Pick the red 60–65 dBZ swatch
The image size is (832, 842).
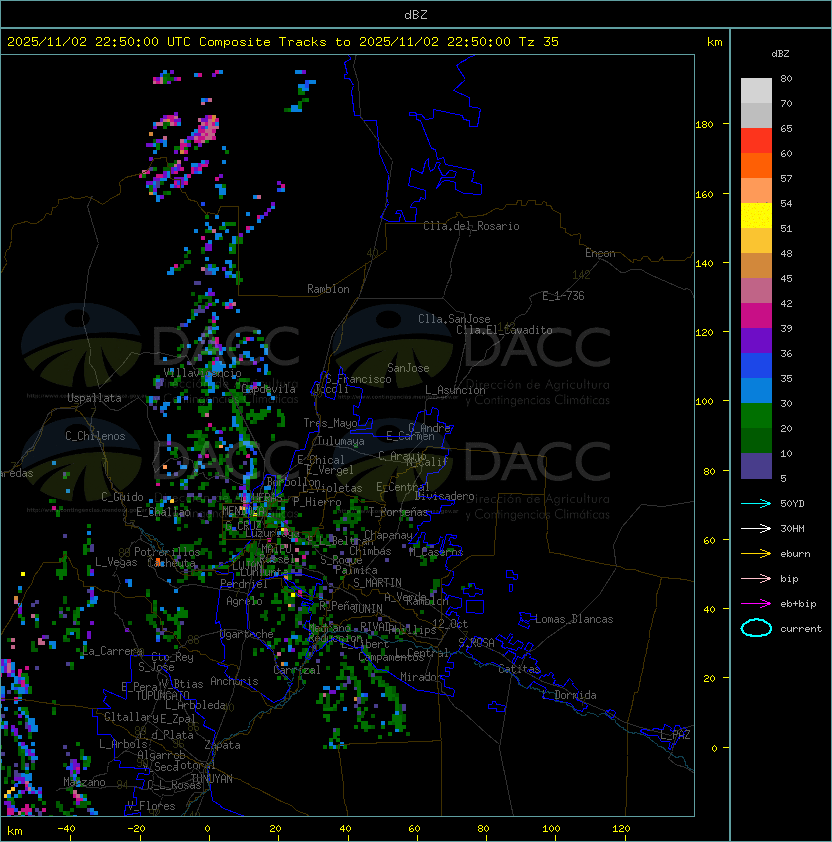click(756, 141)
